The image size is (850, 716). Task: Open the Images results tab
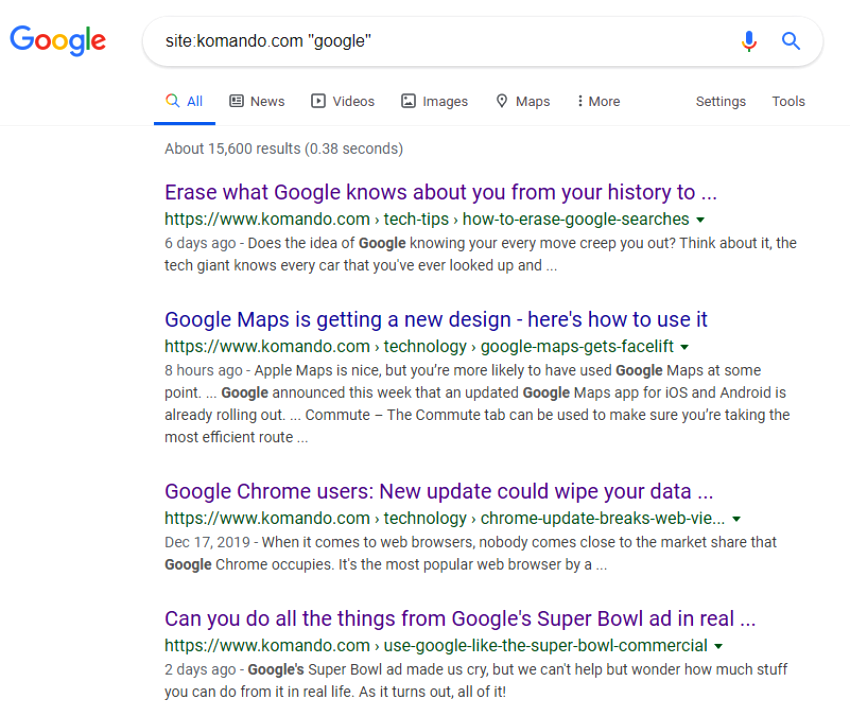coord(434,101)
